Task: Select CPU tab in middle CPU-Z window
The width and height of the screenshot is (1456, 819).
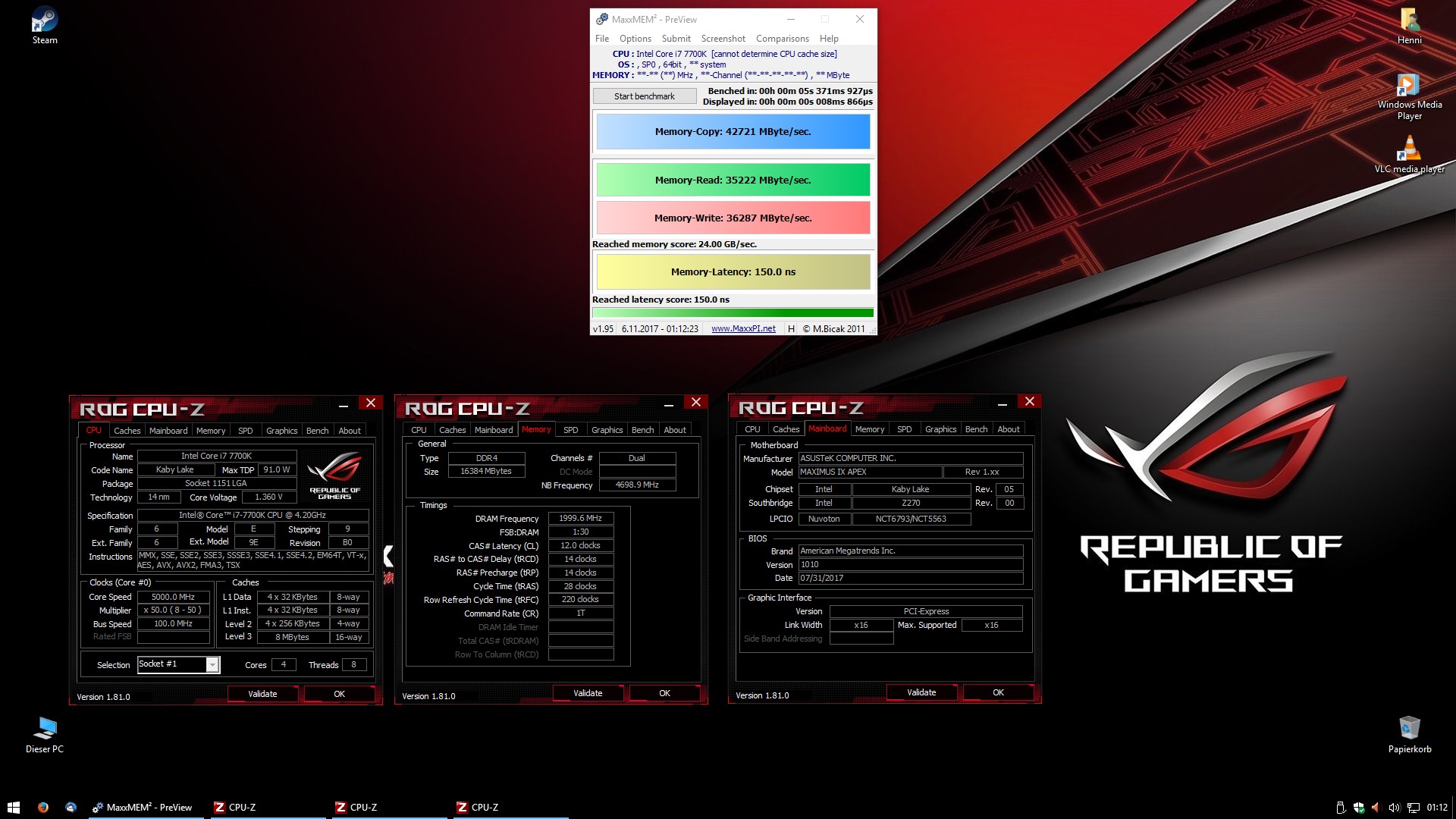Action: 419,430
